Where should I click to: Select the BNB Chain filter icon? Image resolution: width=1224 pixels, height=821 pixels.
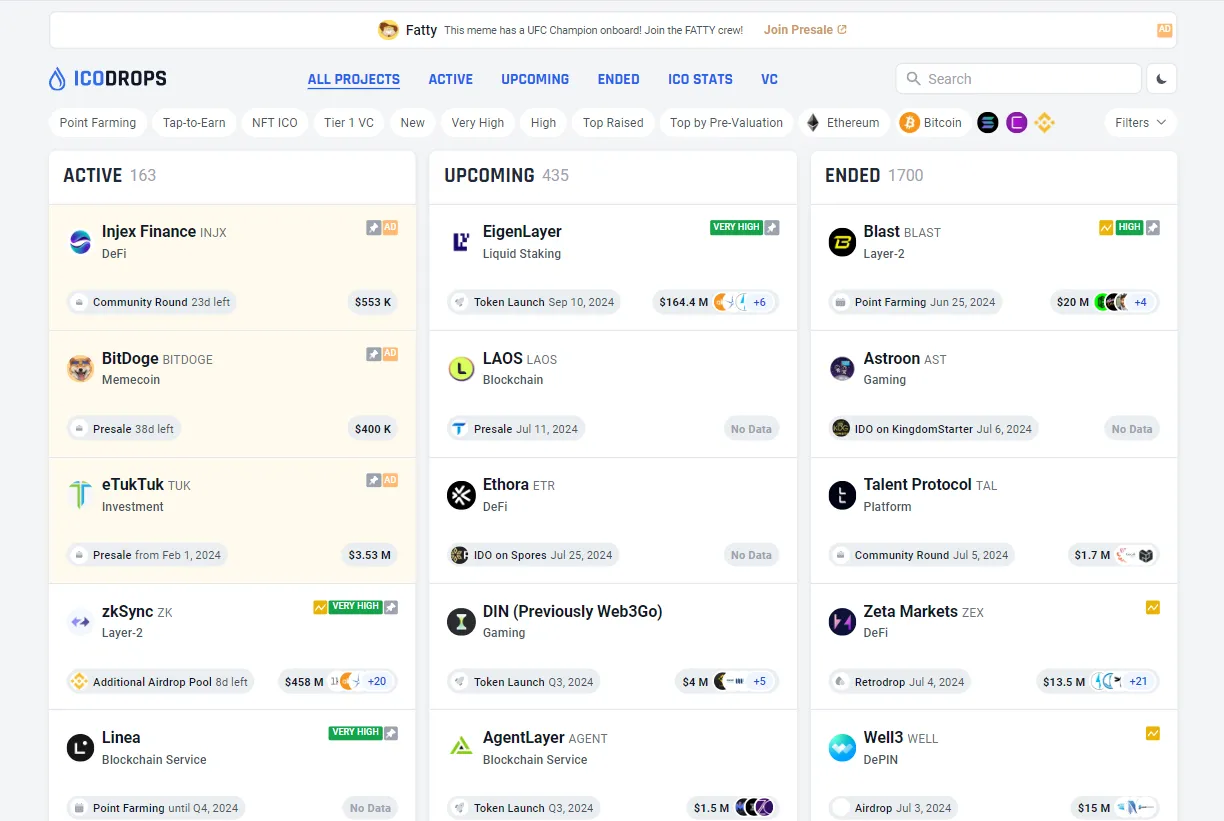[1045, 122]
